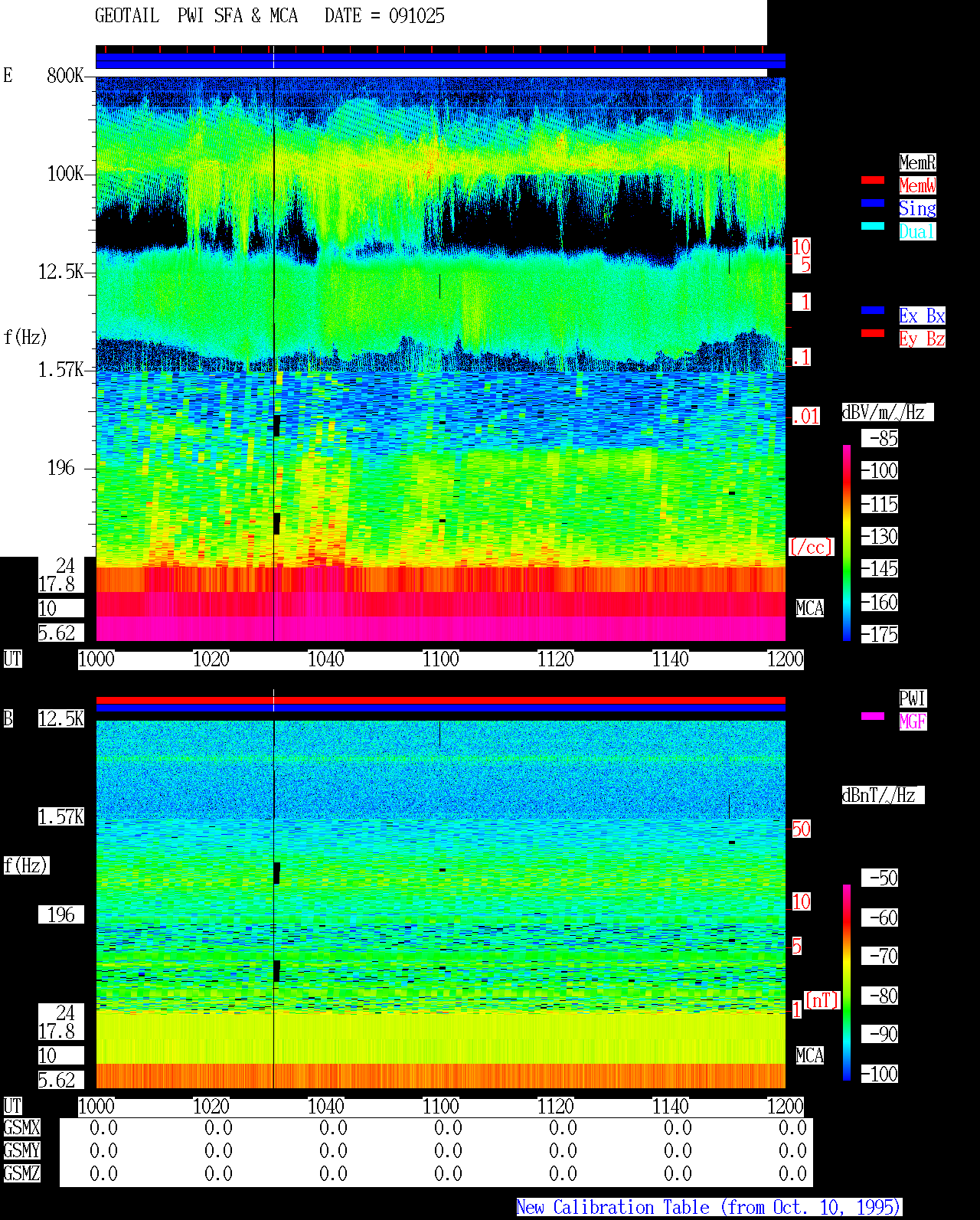The height and width of the screenshot is (1220, 980).
Task: Click the 1140 UT label below electric spectrogram
Action: tap(671, 659)
